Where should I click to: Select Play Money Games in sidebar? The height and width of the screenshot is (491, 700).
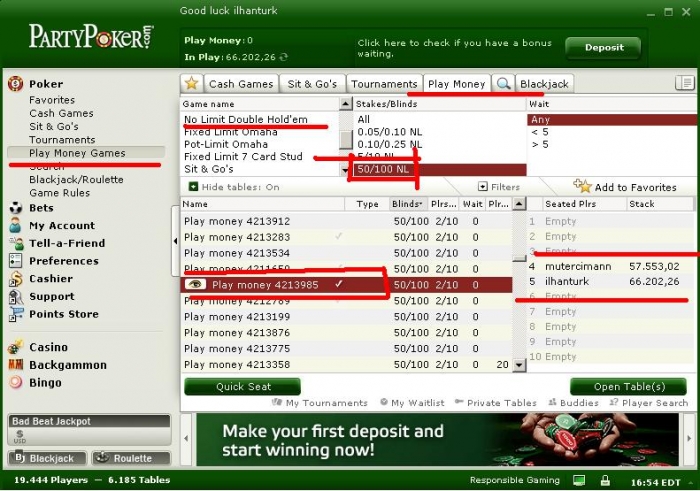pos(86,153)
